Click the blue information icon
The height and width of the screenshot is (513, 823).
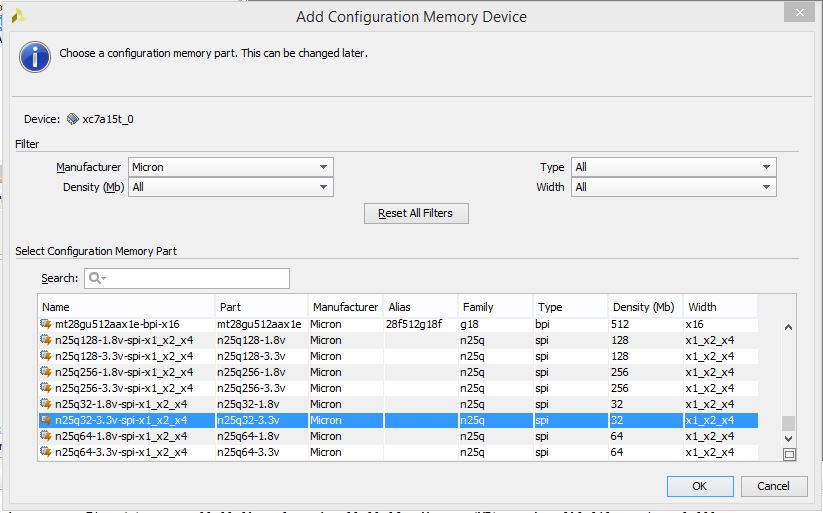pos(35,57)
